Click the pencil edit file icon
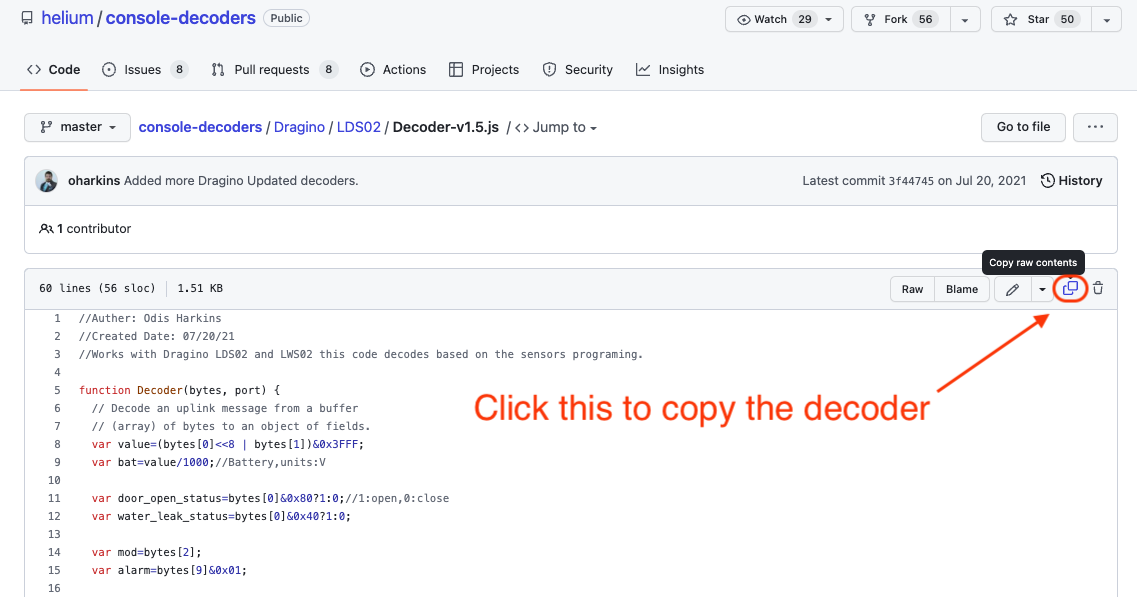This screenshot has width=1137, height=597. tap(1013, 289)
